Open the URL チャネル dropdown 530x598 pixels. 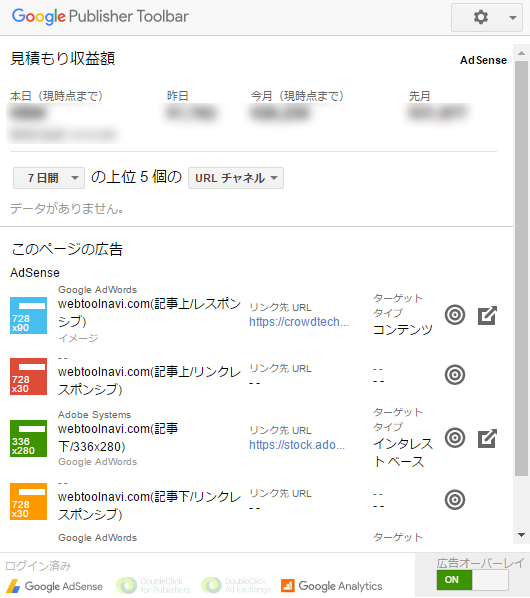click(236, 178)
